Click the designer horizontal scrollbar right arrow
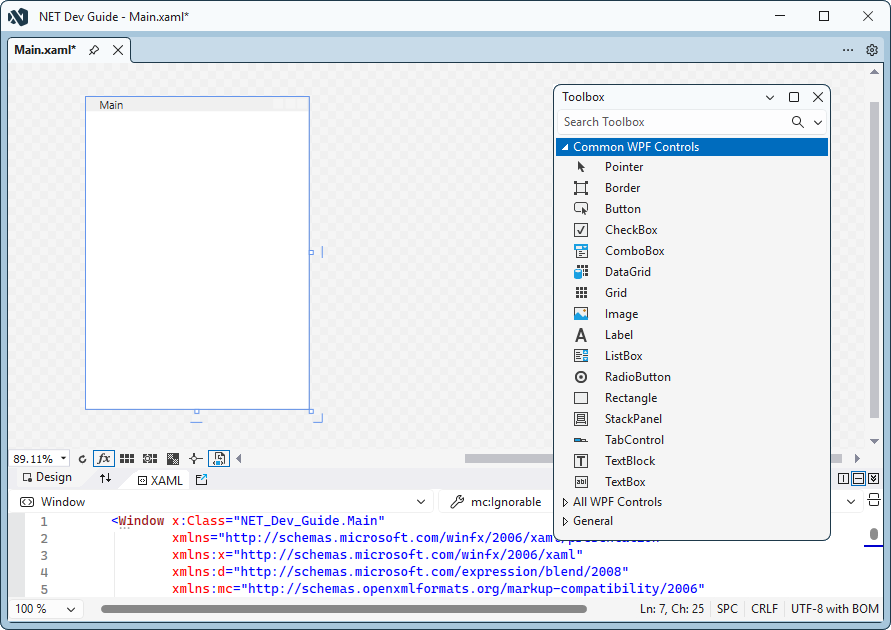Image resolution: width=891 pixels, height=630 pixels. pyautogui.click(x=857, y=458)
